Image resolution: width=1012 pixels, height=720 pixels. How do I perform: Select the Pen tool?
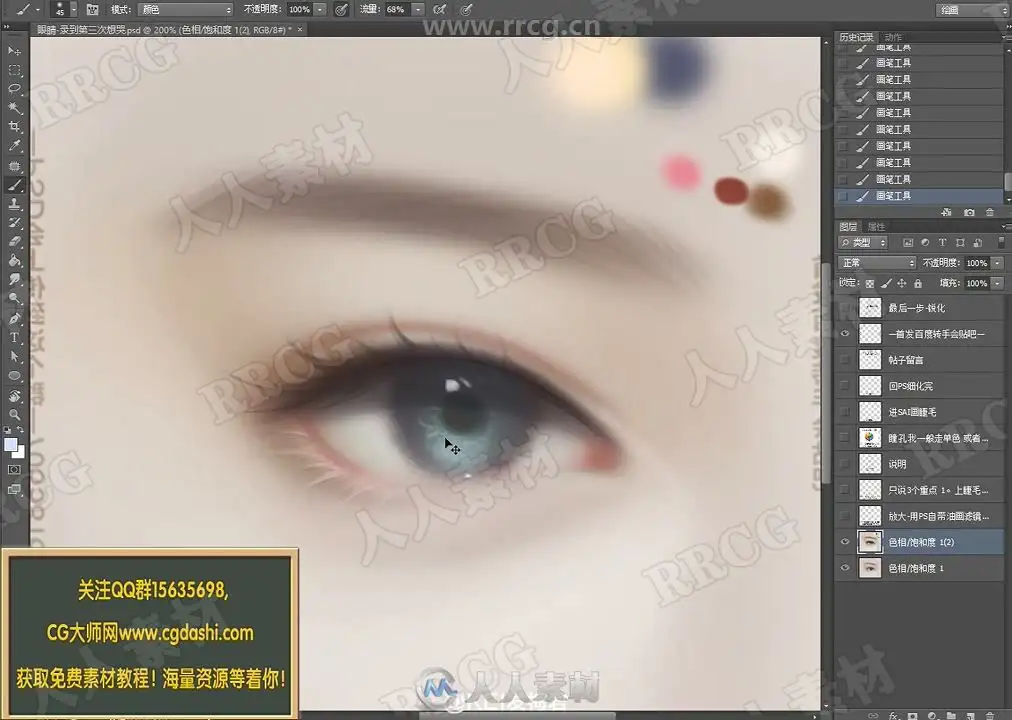(14, 318)
